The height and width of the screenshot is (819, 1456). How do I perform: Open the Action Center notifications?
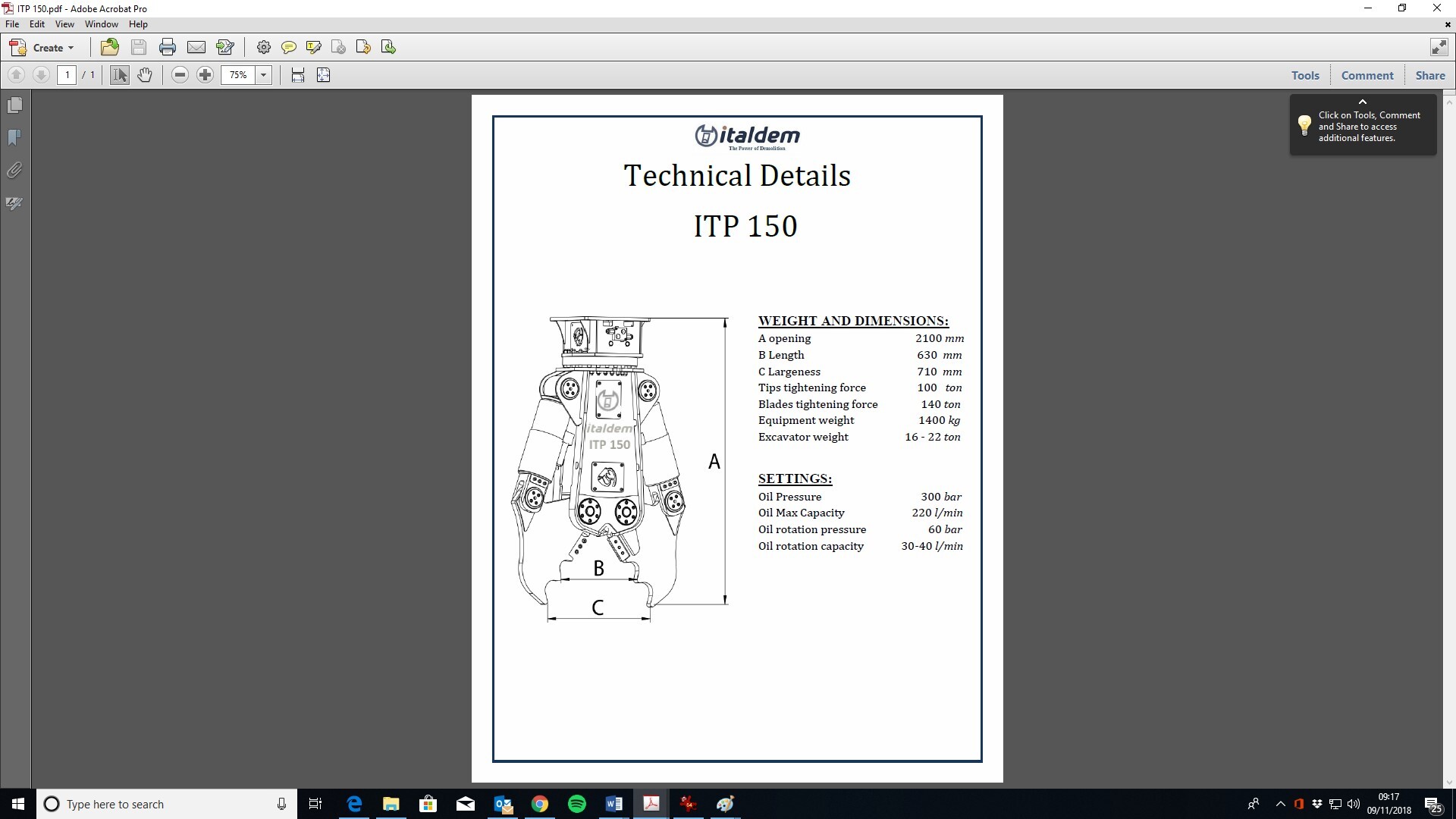pyautogui.click(x=1433, y=804)
